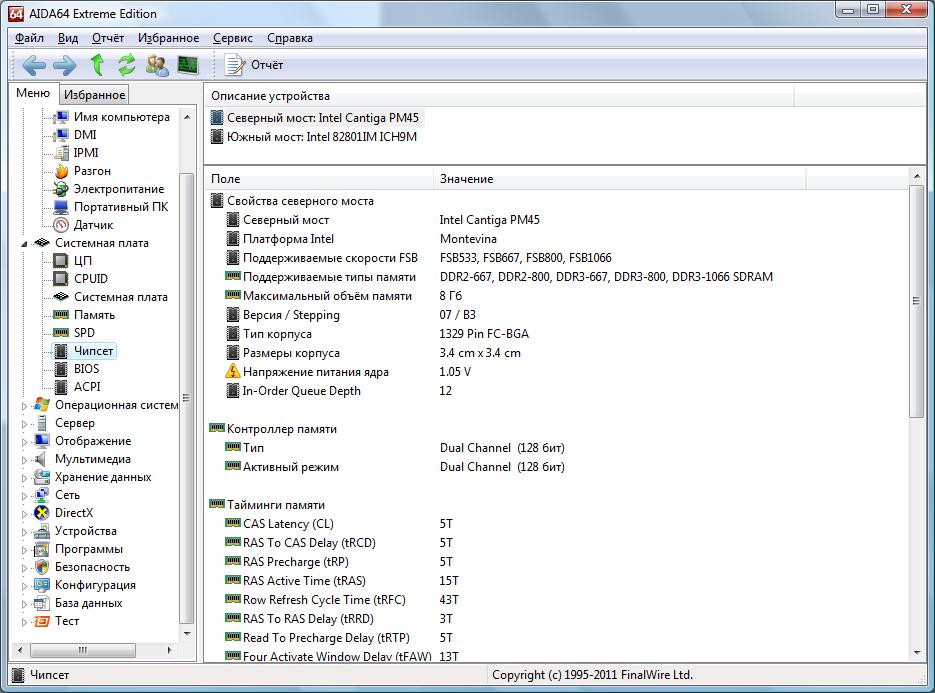Open Портативный ПК item

120,207
